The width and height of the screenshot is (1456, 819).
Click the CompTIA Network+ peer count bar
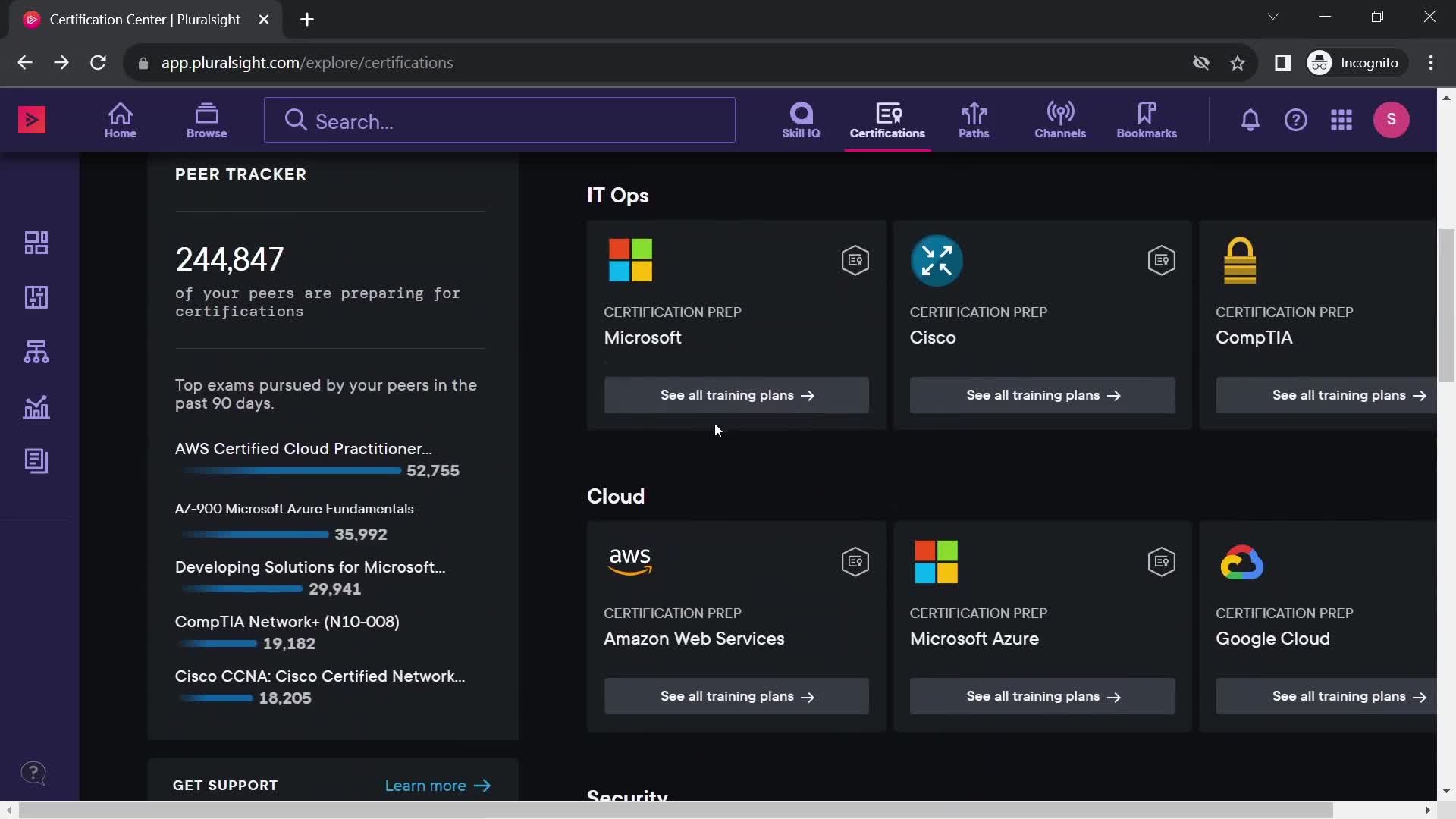tap(219, 644)
